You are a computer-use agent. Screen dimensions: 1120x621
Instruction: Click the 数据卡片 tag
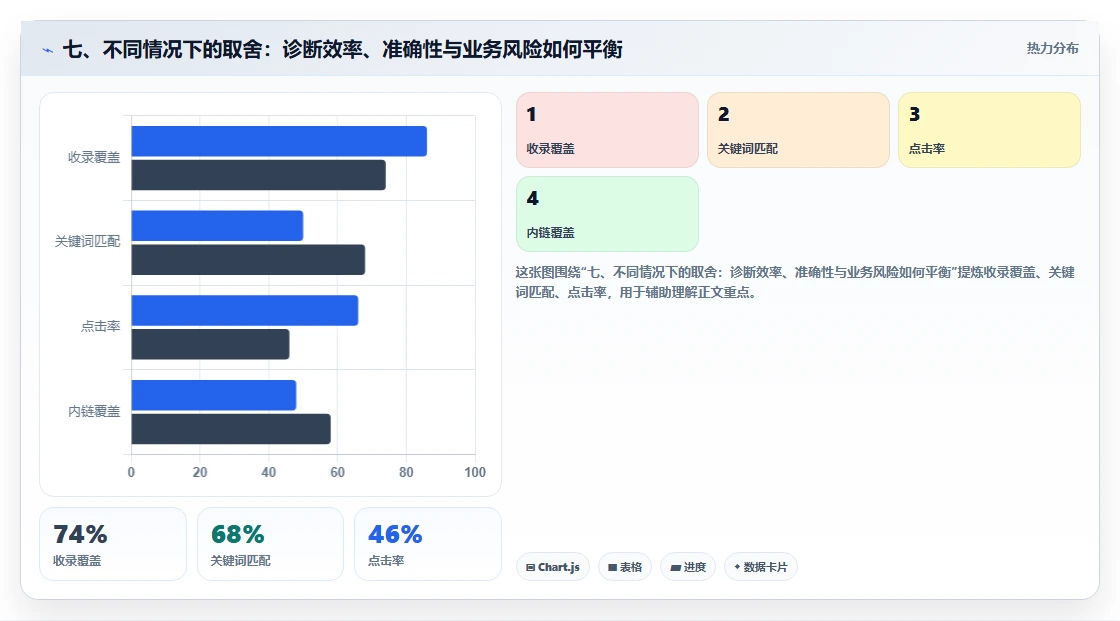tap(761, 567)
